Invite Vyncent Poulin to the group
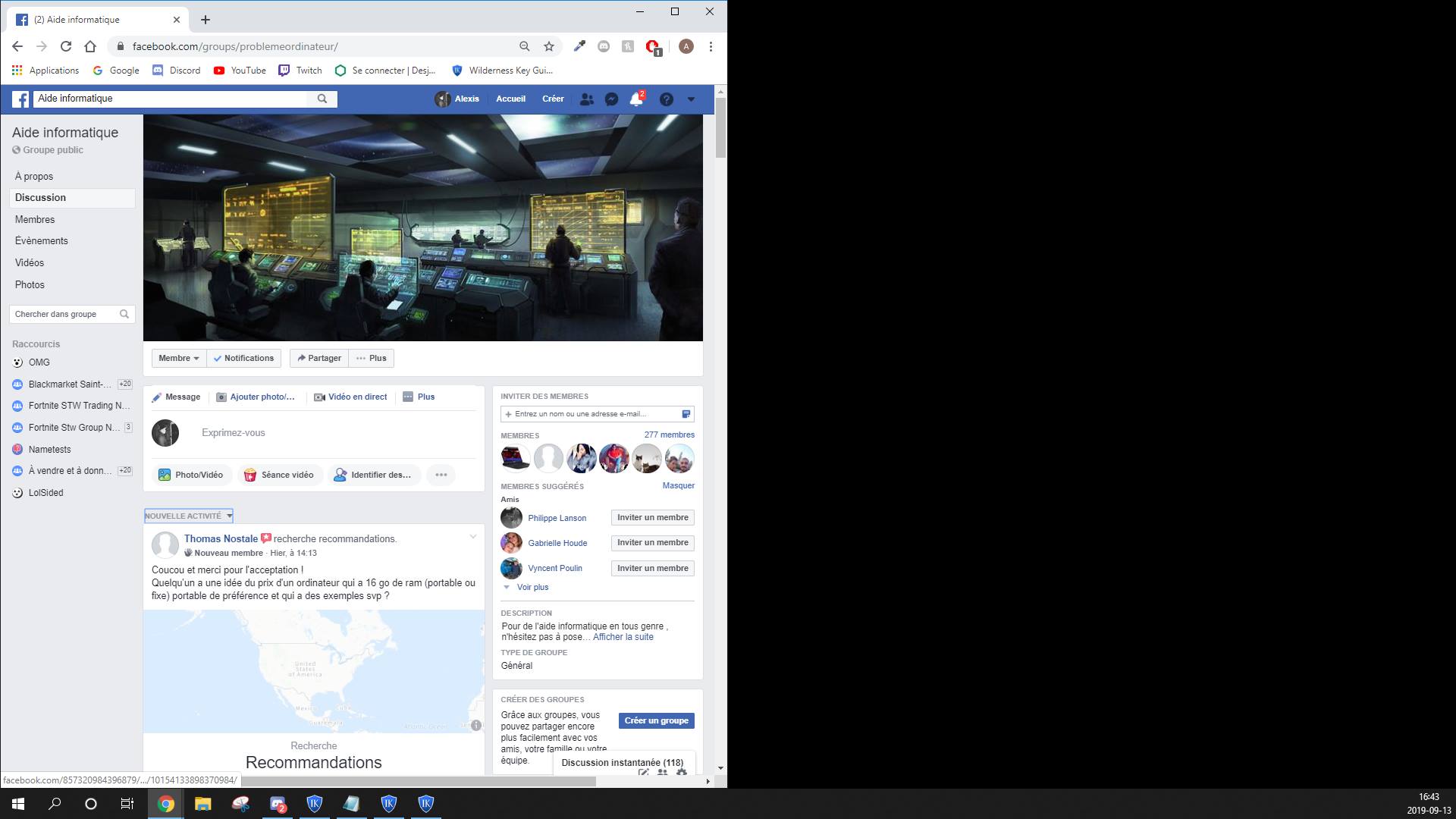1456x819 pixels. [652, 568]
